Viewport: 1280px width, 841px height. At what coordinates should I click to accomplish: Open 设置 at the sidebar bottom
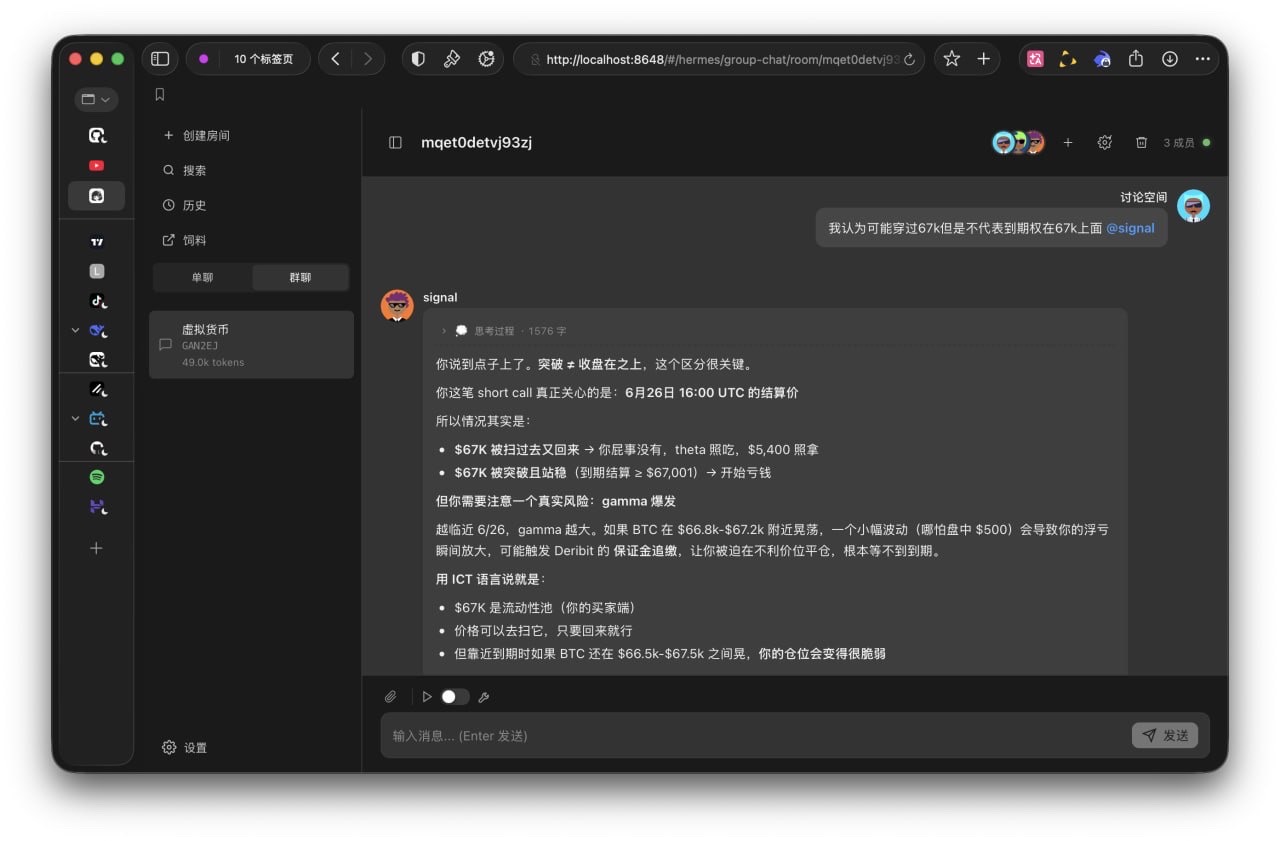pos(185,747)
